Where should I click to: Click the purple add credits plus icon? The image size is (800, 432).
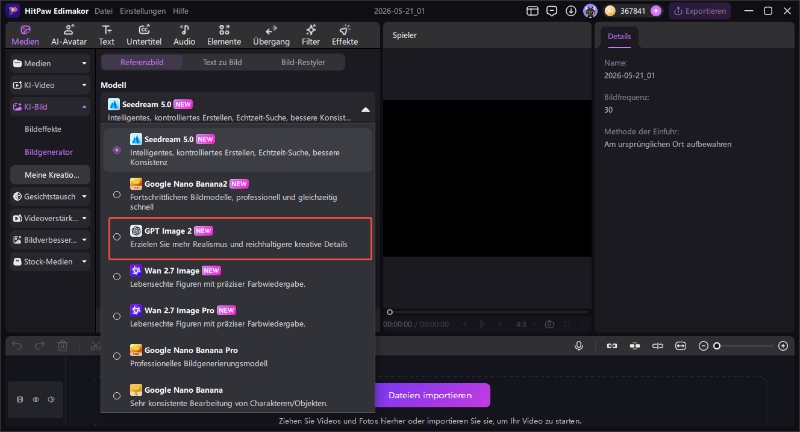pos(656,11)
